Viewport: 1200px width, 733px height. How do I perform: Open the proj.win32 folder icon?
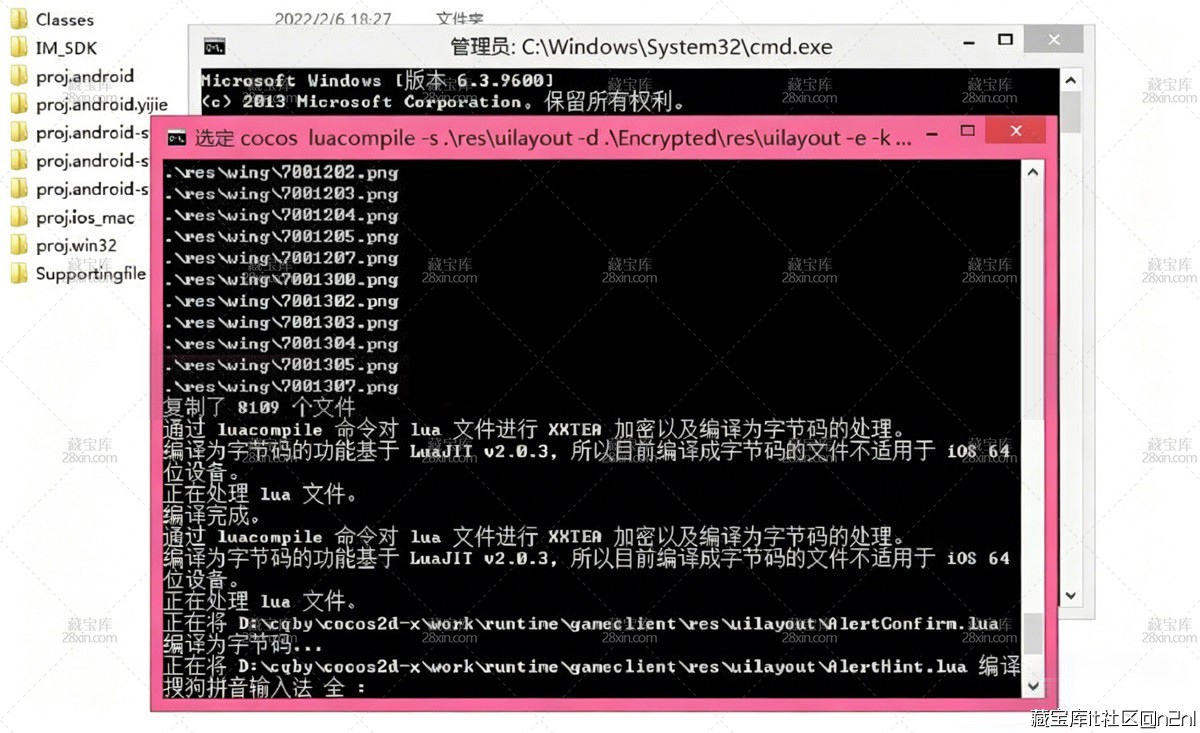click(x=18, y=244)
